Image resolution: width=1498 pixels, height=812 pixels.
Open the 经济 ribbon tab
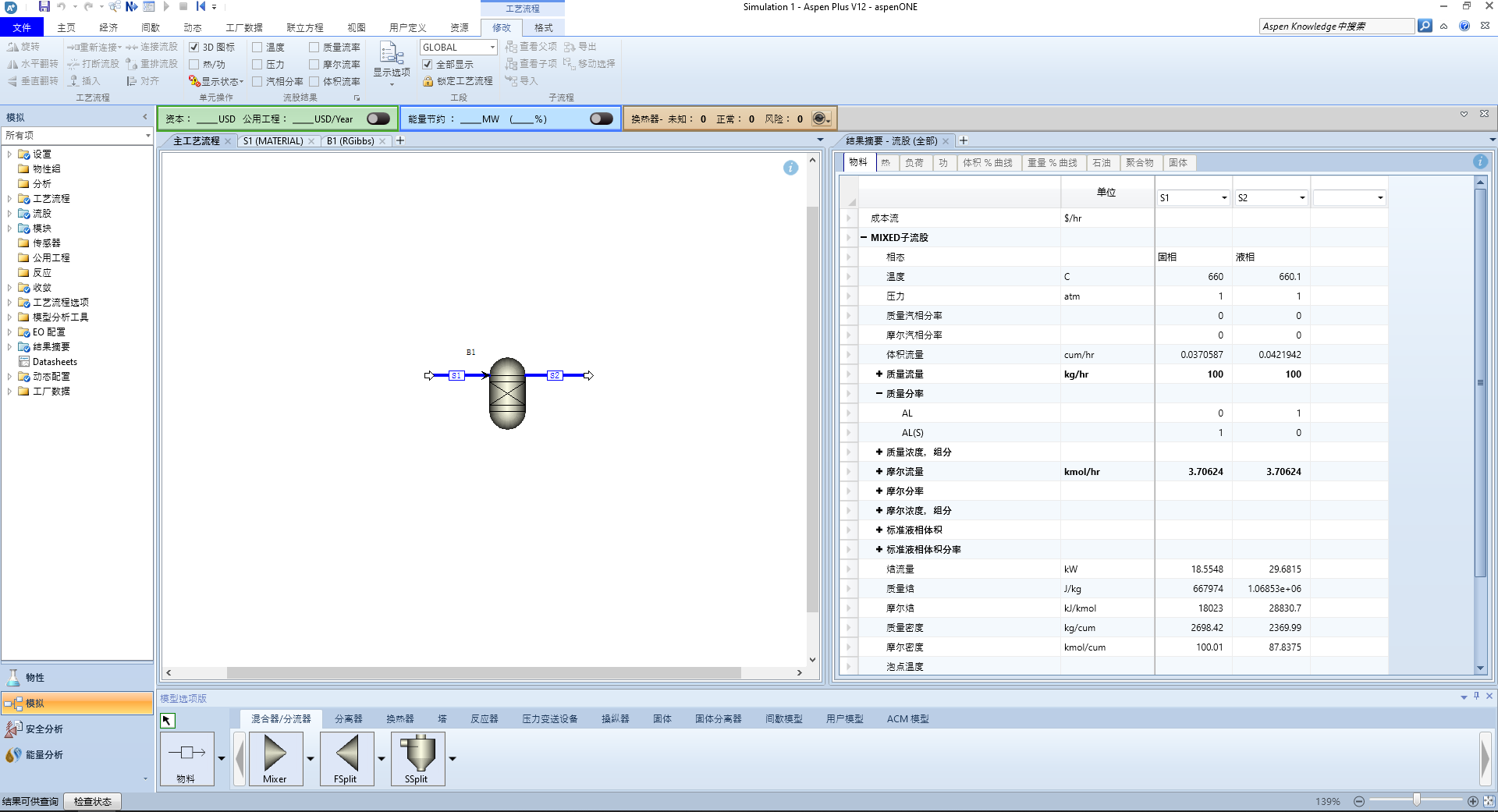click(x=108, y=27)
